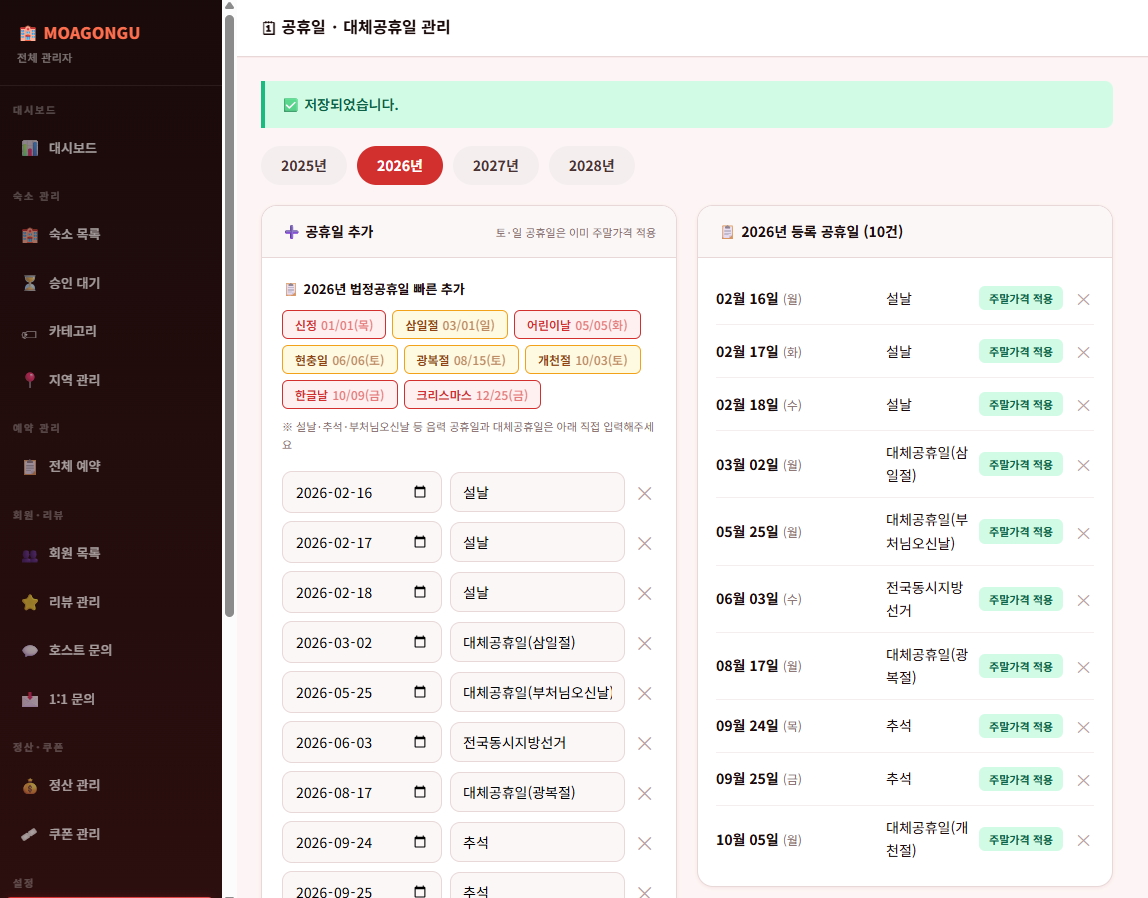The image size is (1148, 898).
Task: Quick add 어린이날 05/05 holiday
Action: [x=577, y=325]
